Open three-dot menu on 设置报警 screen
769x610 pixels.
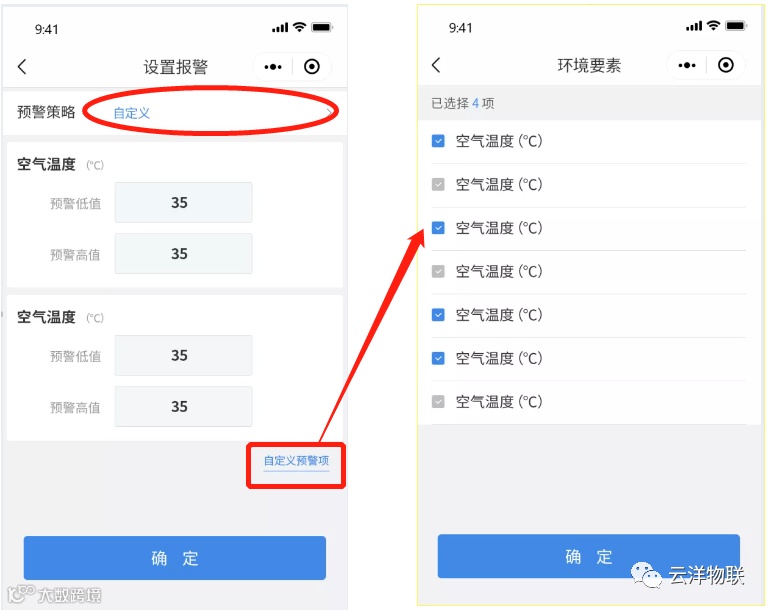pyautogui.click(x=273, y=67)
